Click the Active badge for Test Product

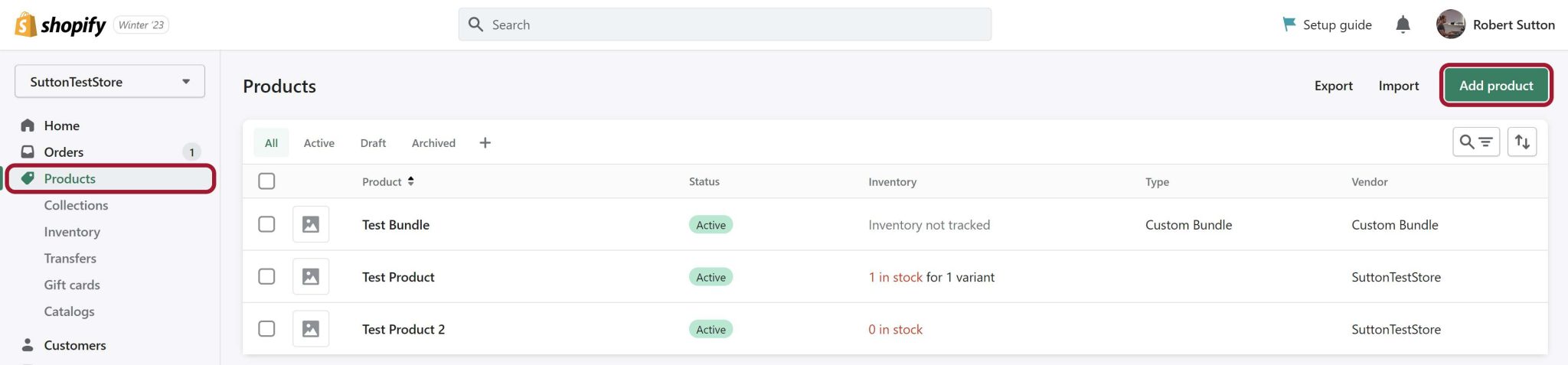coord(710,276)
